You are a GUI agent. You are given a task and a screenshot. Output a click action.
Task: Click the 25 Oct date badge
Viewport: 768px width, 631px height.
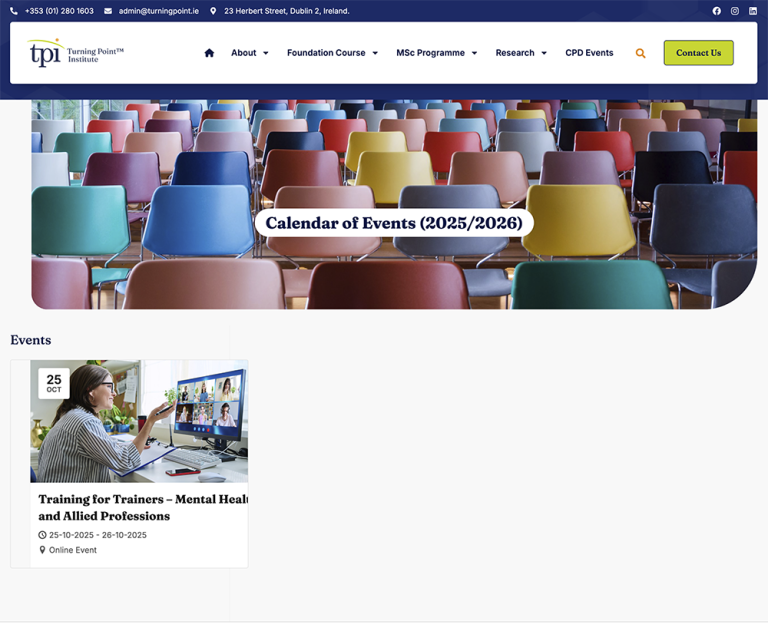coord(54,383)
